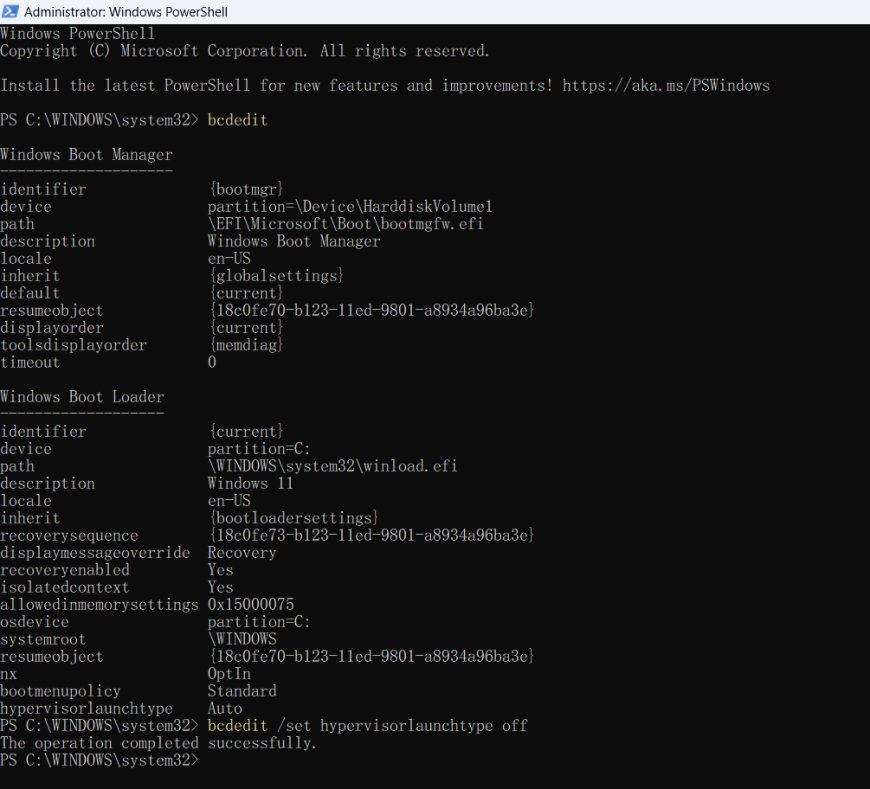Click '\WINDOWS\system32\winload.efi' path value
This screenshot has height=789, width=870.
point(333,466)
